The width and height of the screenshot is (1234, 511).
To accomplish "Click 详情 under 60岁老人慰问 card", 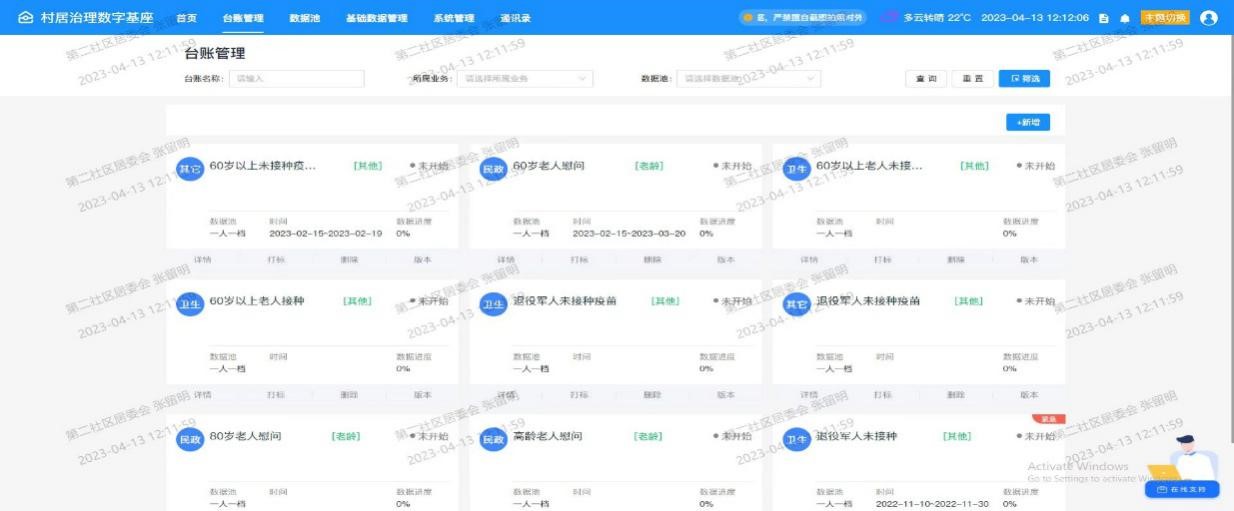I will (x=506, y=259).
